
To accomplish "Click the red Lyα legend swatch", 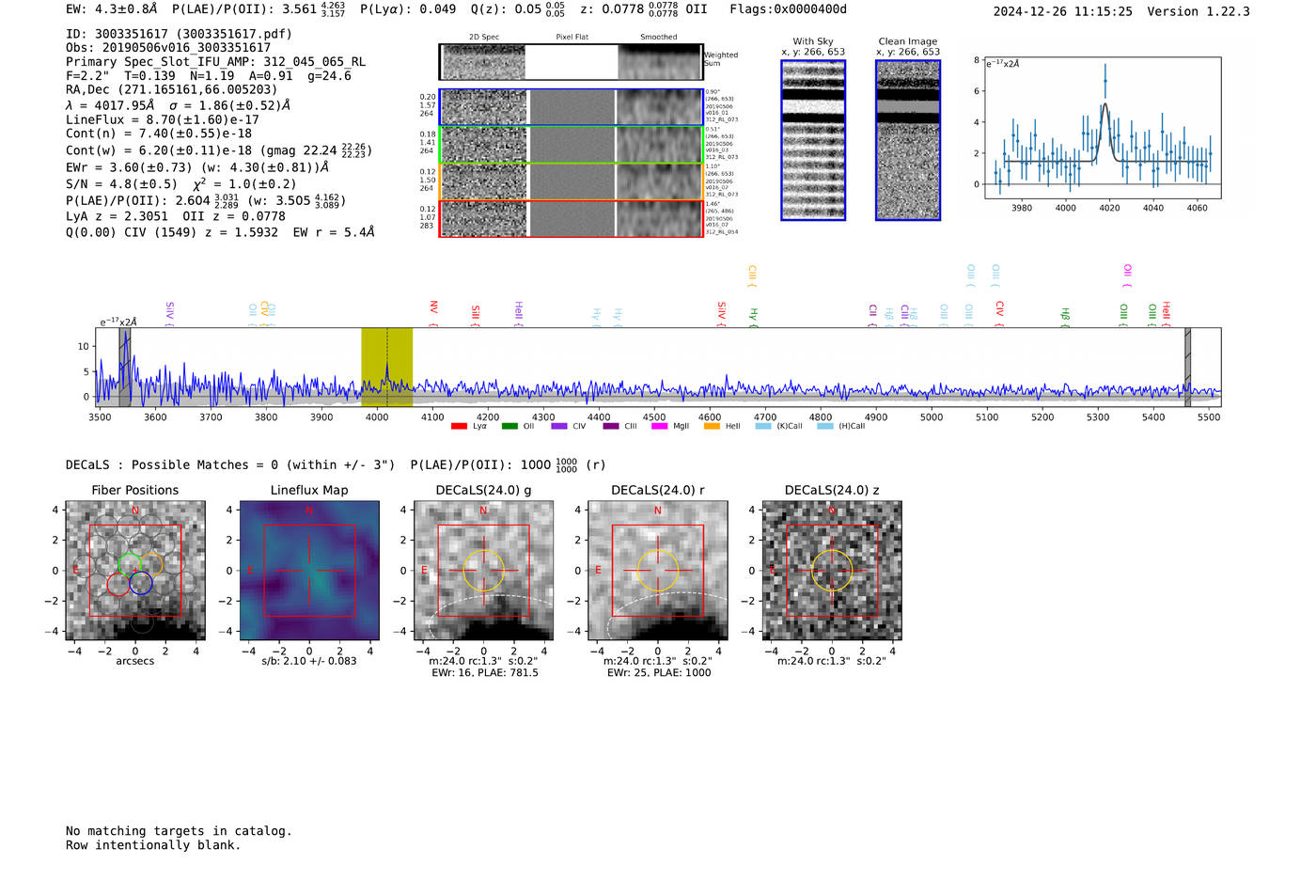I will tap(459, 426).
